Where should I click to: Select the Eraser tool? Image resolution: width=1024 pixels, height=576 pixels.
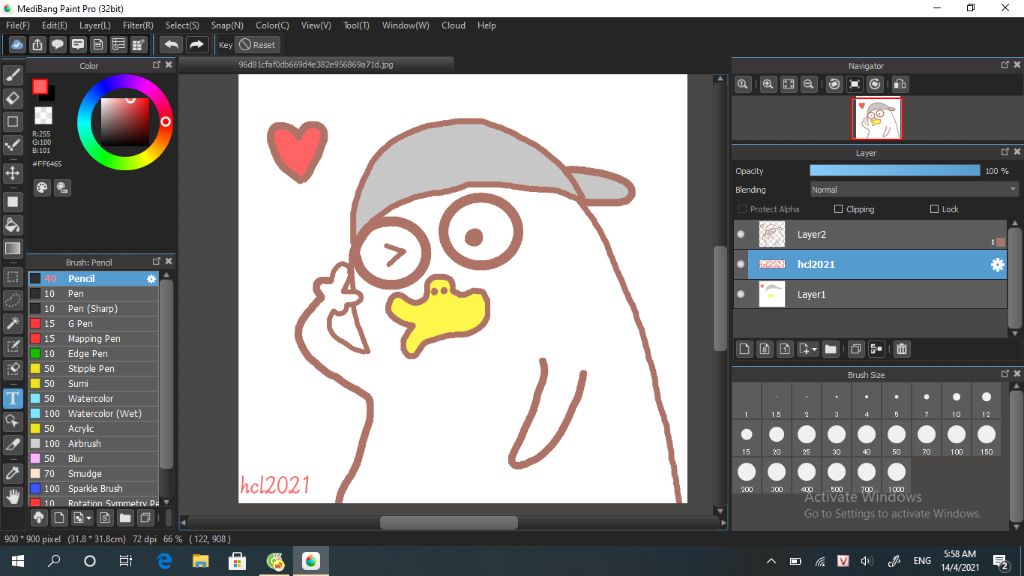pyautogui.click(x=12, y=99)
